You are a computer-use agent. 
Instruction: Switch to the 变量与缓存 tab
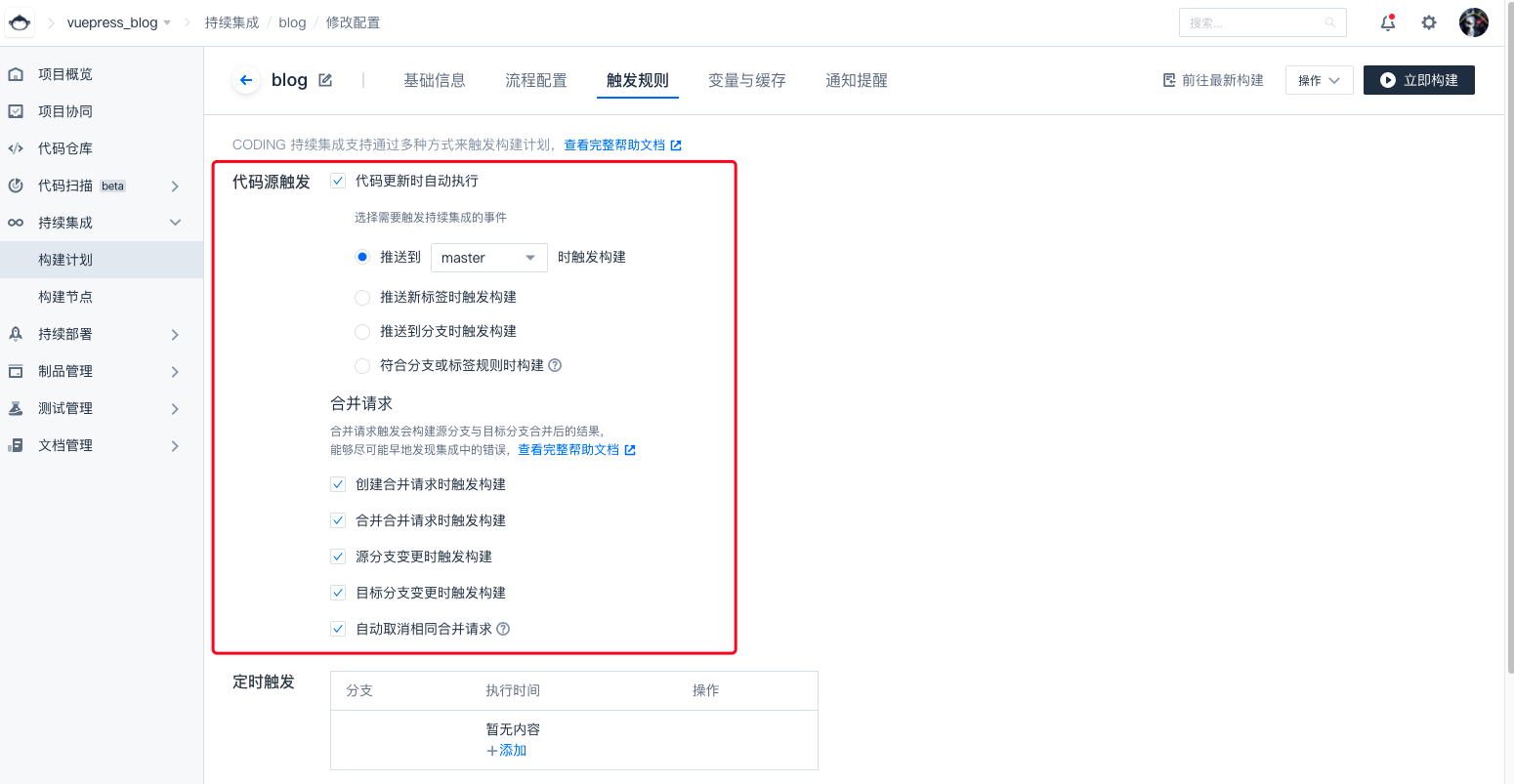pos(746,80)
